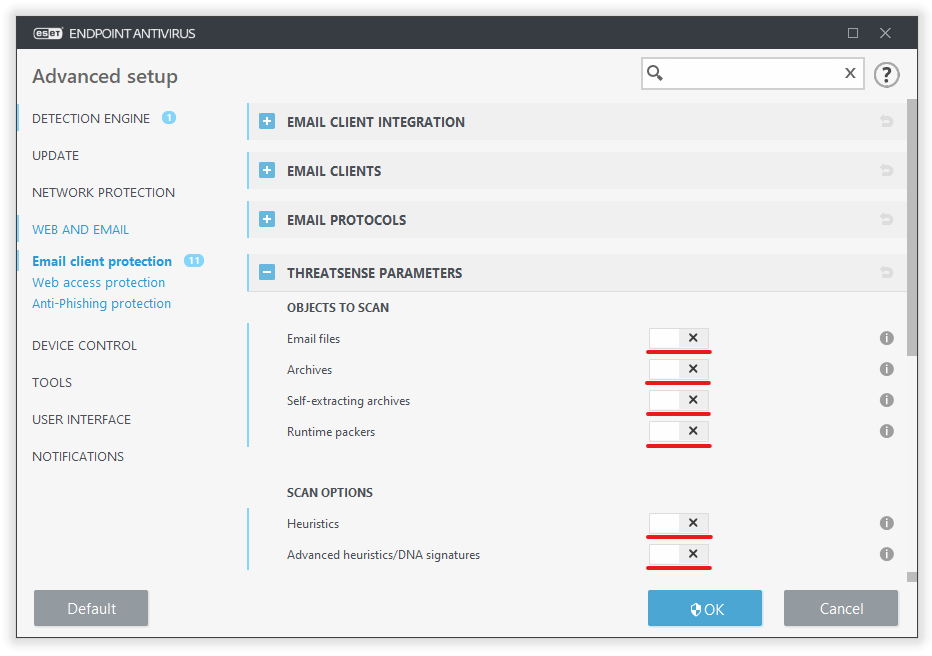The width and height of the screenshot is (932, 656).
Task: Expand the Email Client Integration section
Action: point(267,121)
